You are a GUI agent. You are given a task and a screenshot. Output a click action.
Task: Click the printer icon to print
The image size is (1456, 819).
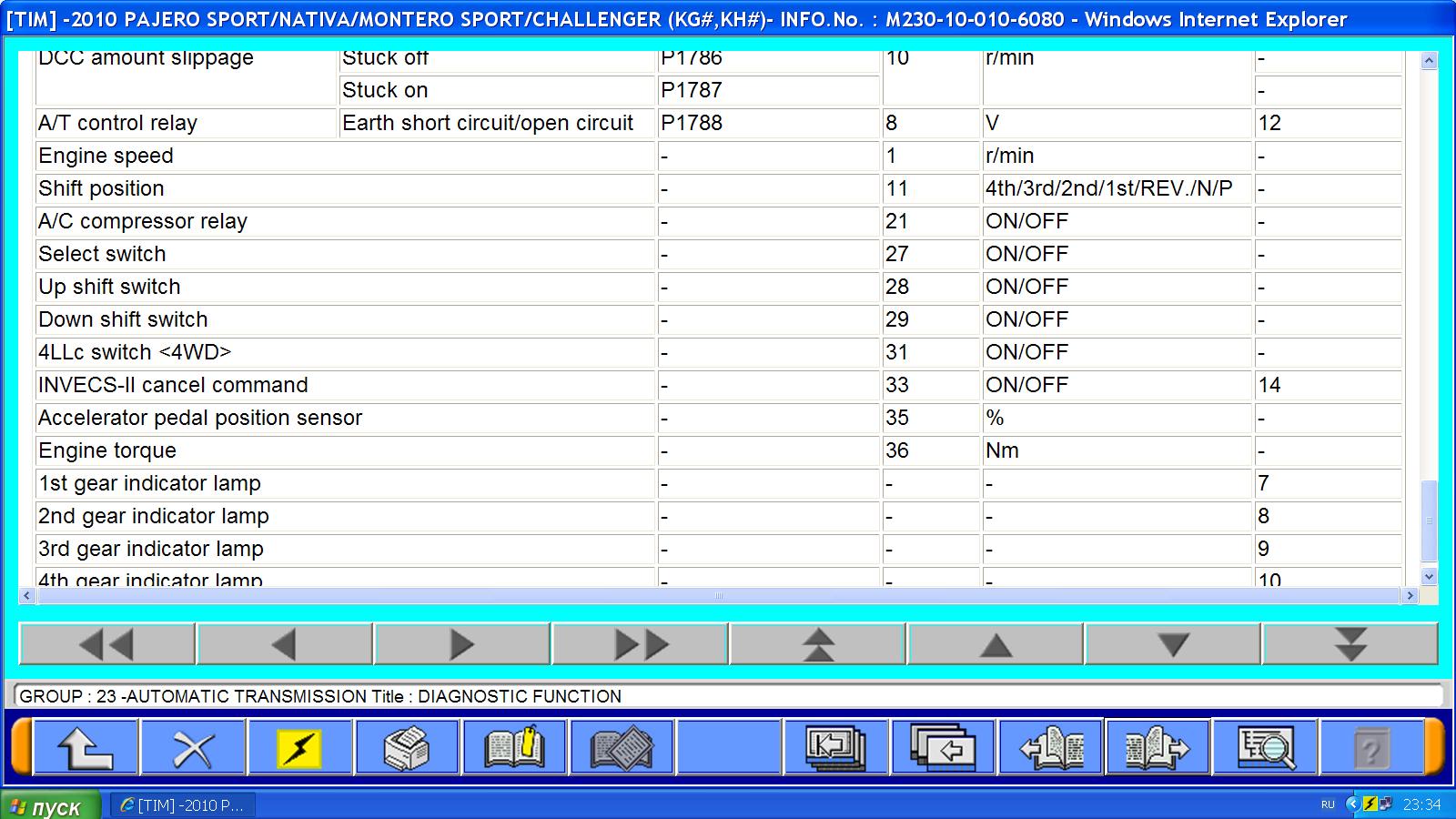click(408, 748)
